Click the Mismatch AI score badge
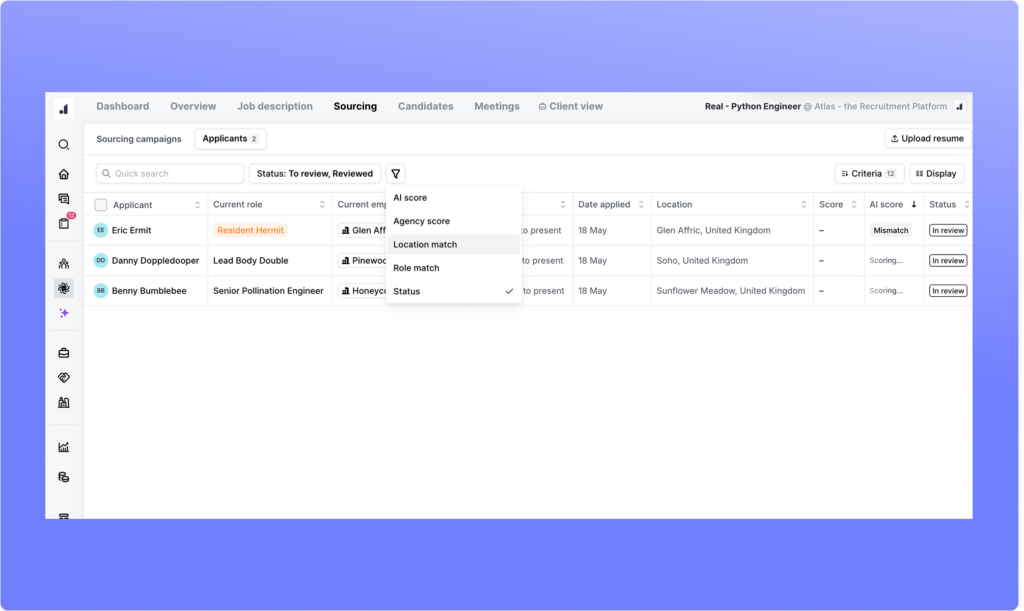Screen dimensions: 1024x611 point(891,230)
